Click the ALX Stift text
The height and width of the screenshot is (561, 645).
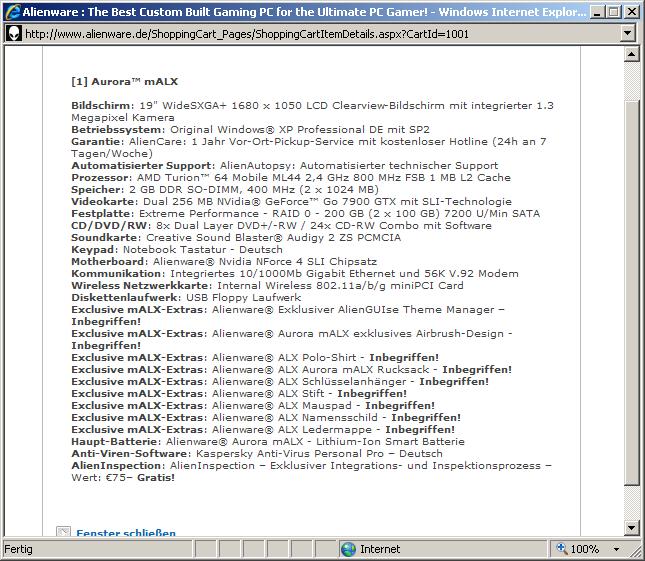pyautogui.click(x=301, y=393)
